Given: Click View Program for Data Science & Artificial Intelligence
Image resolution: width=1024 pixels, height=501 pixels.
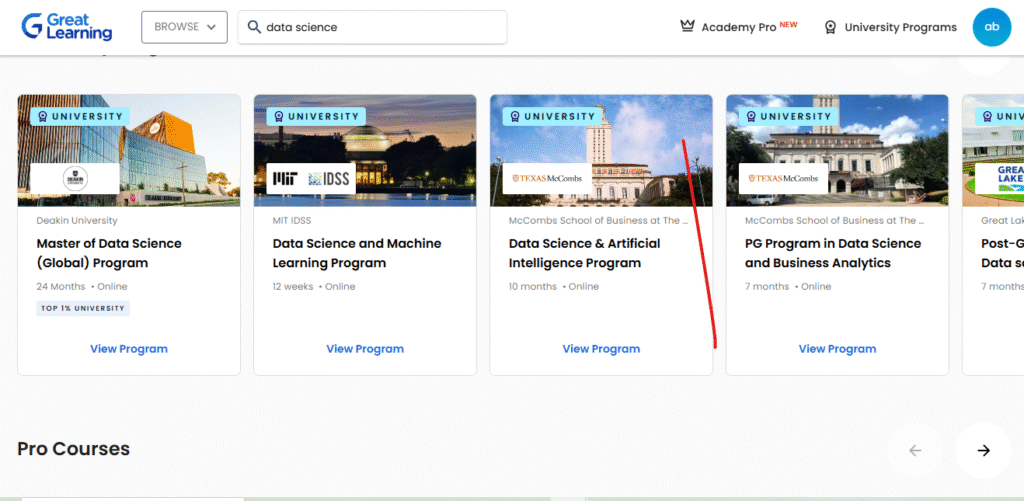Looking at the screenshot, I should 601,349.
